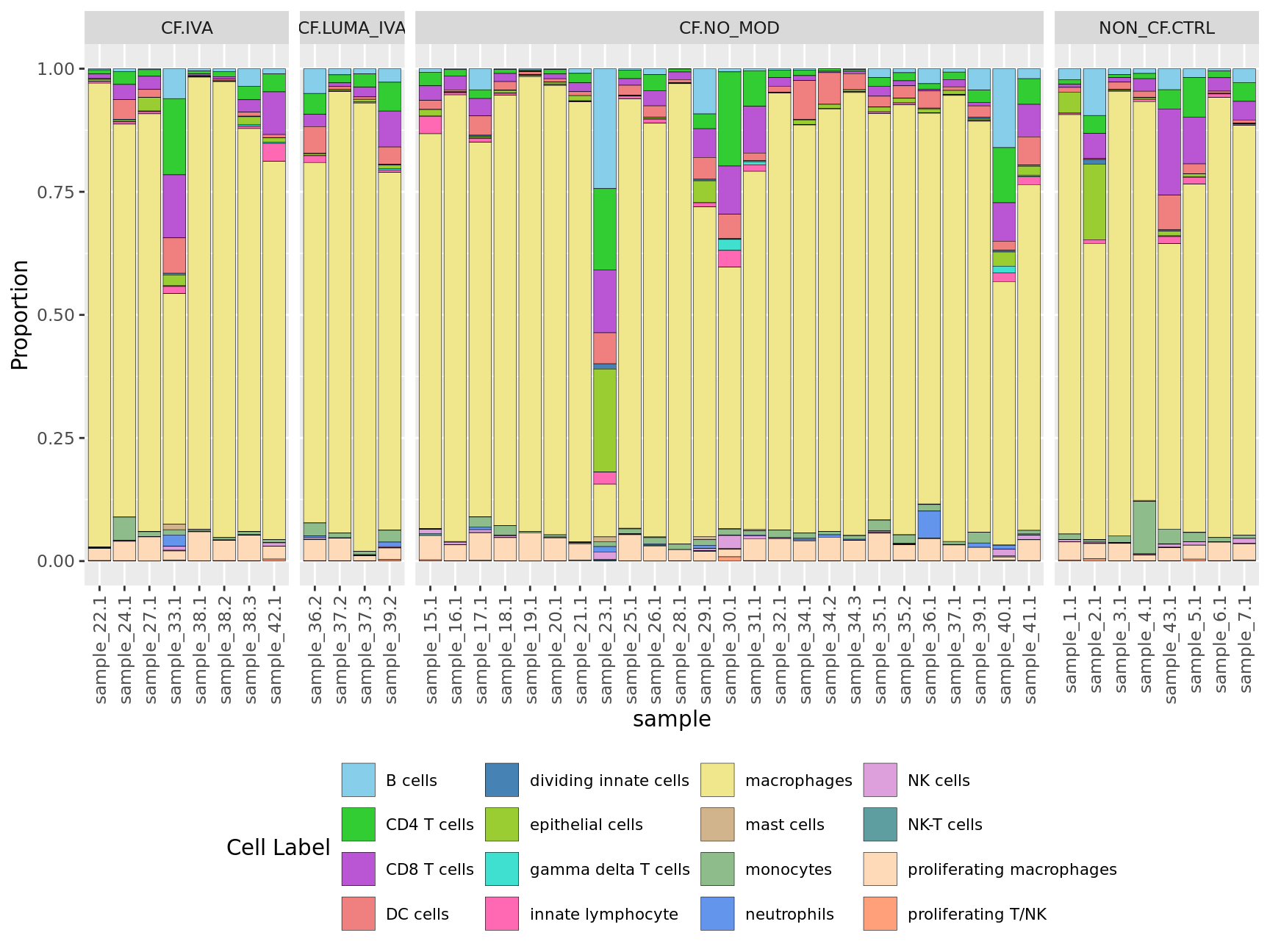Click the CD4 T cells legend swatch
The width and height of the screenshot is (1270, 952).
pyautogui.click(x=358, y=824)
